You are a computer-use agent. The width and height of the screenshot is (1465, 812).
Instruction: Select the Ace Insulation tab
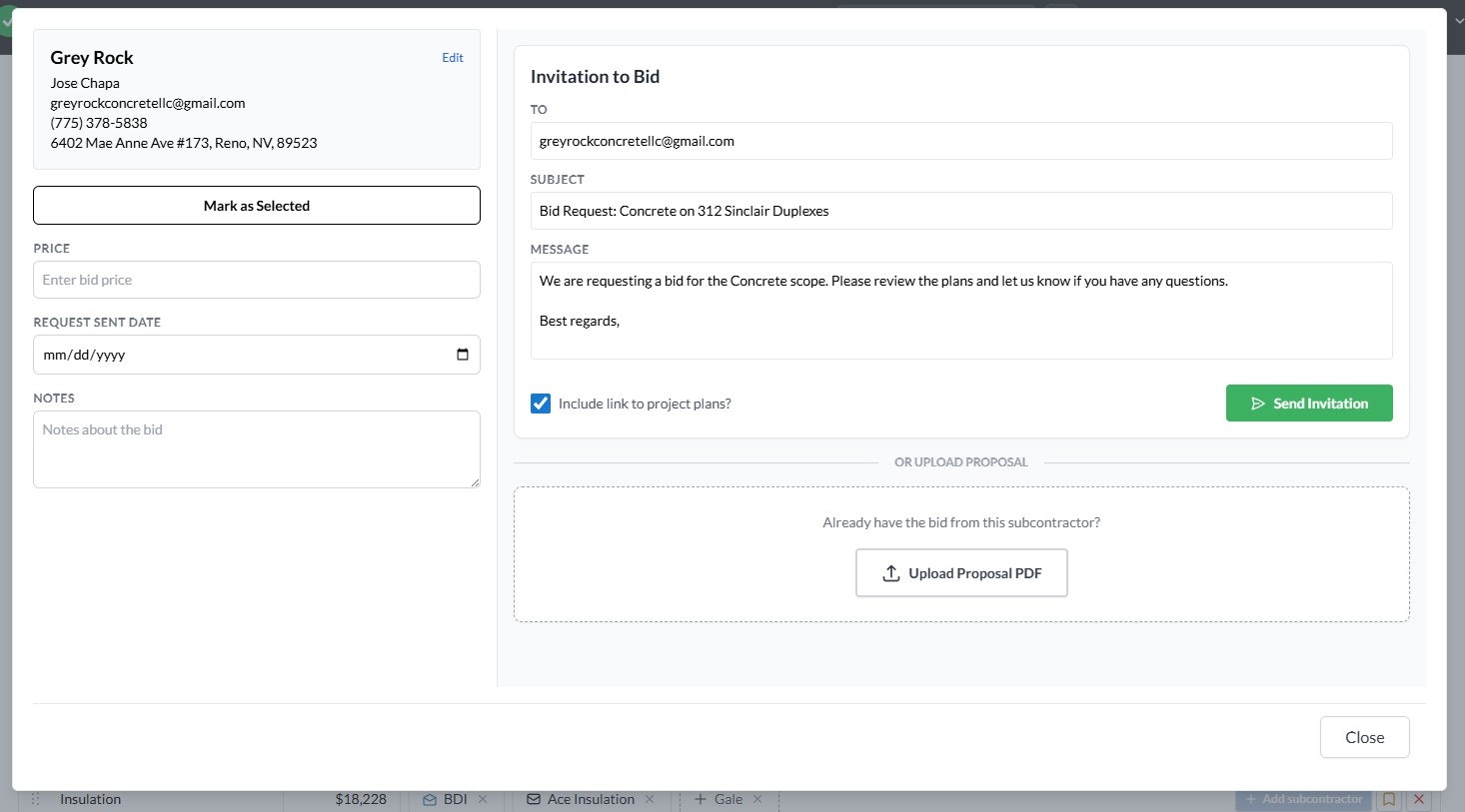(590, 799)
